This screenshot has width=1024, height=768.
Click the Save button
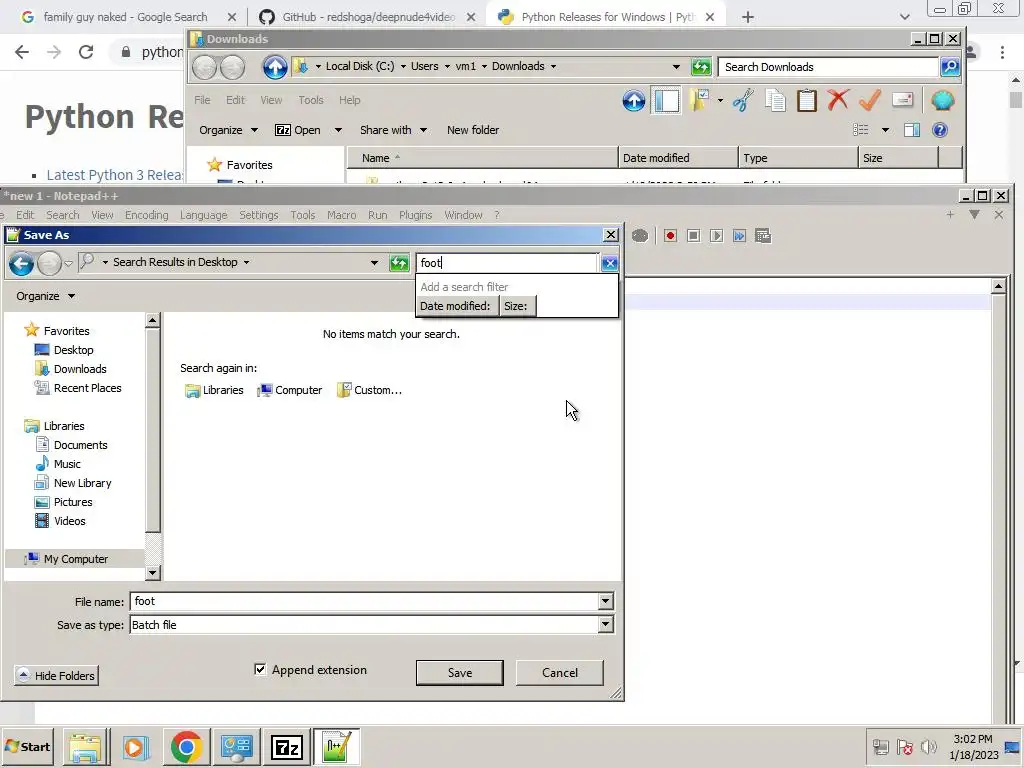point(460,673)
